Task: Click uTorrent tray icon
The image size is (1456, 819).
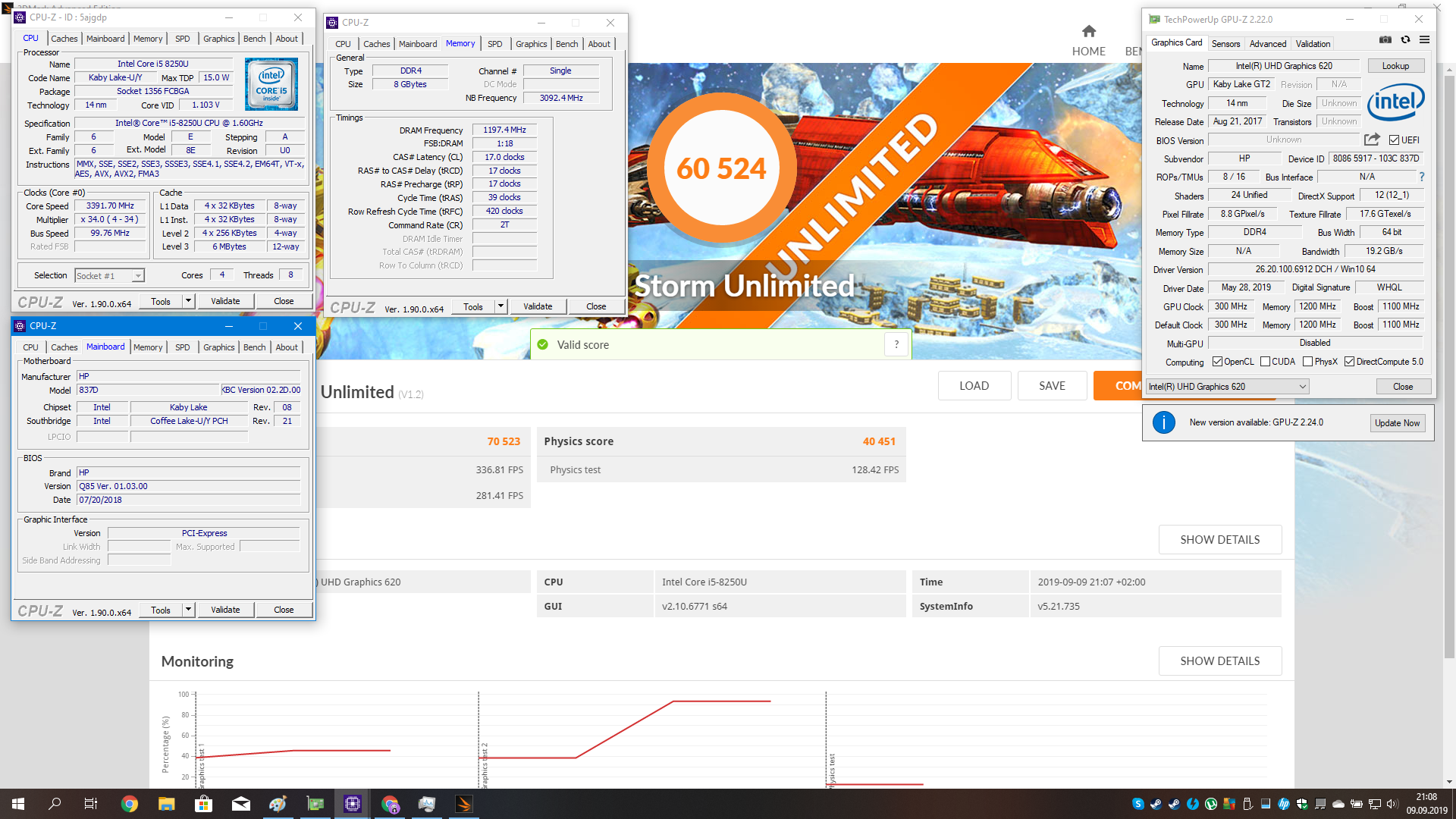Action: 1211,804
